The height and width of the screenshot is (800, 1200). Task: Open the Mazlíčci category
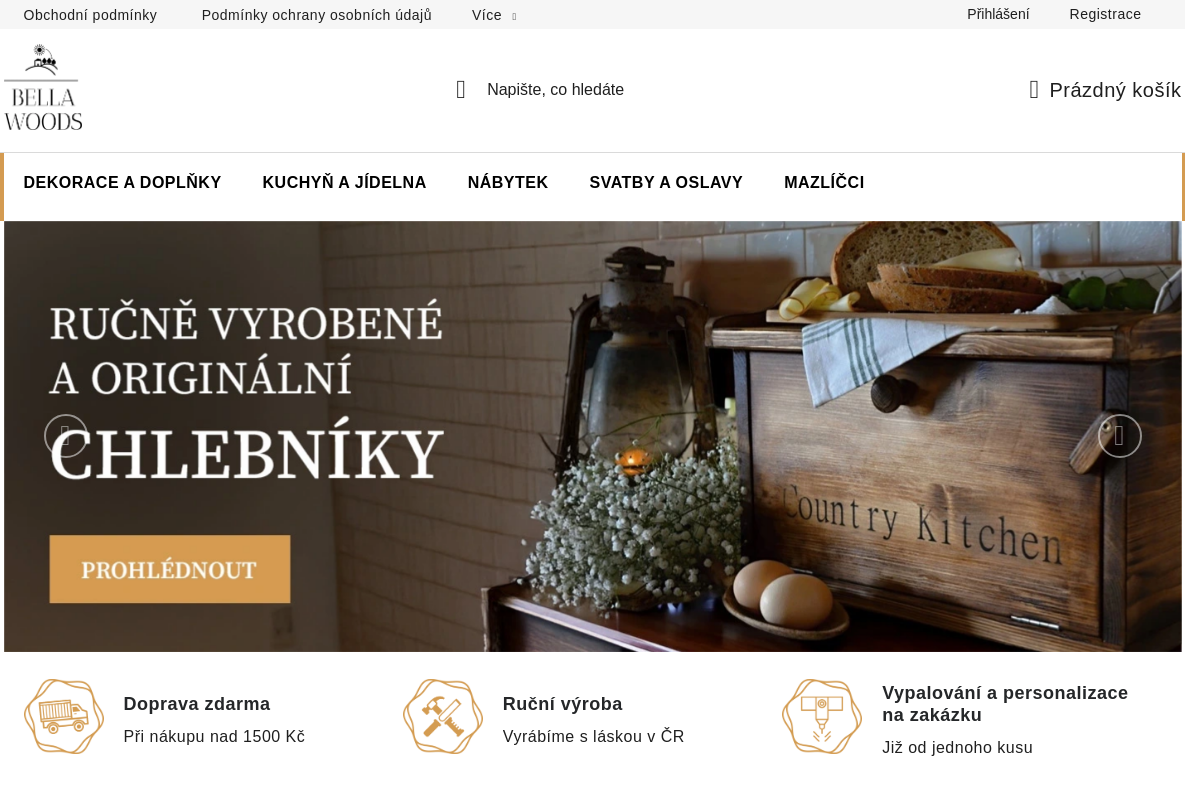[x=824, y=183]
